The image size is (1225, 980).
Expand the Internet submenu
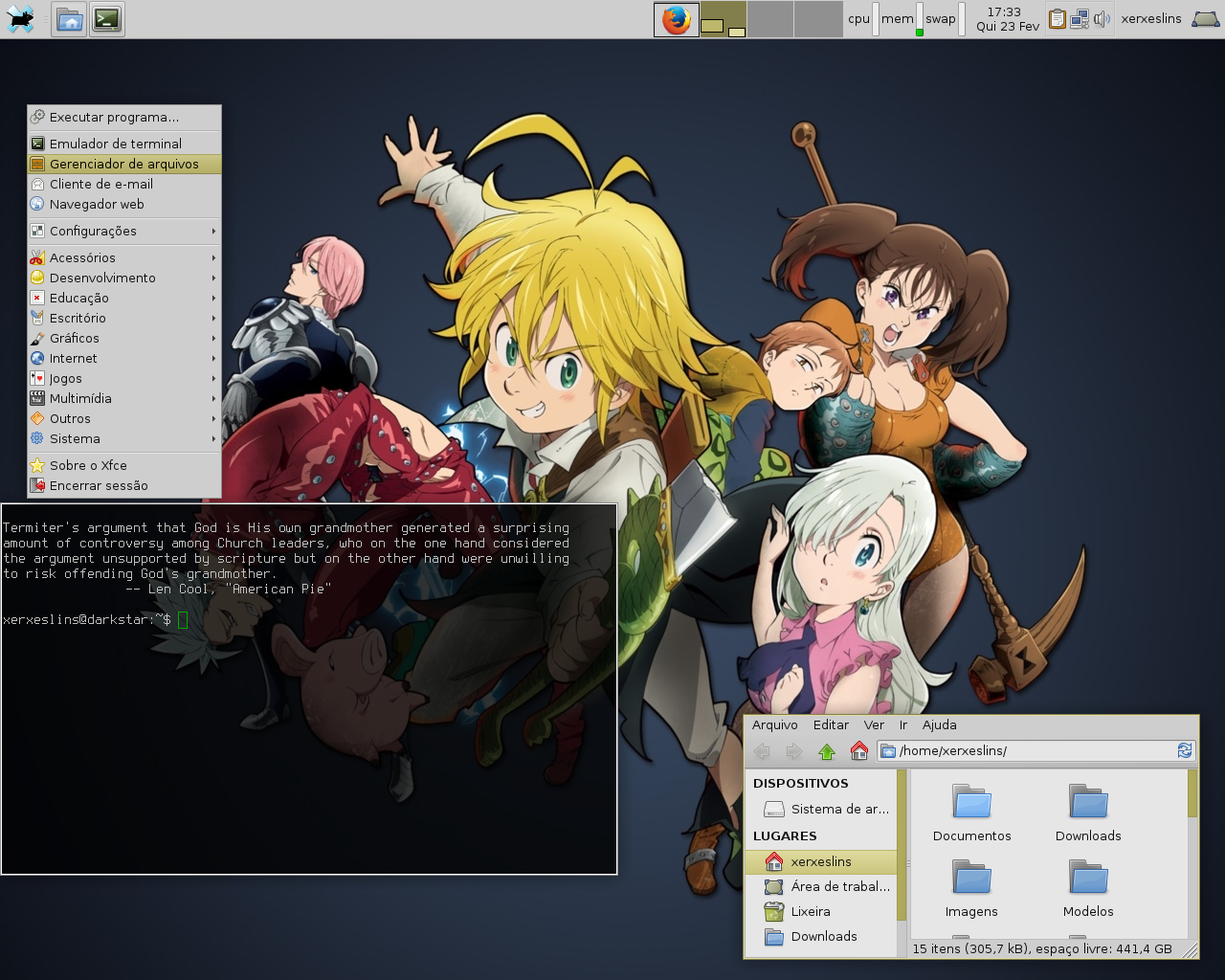(x=124, y=358)
